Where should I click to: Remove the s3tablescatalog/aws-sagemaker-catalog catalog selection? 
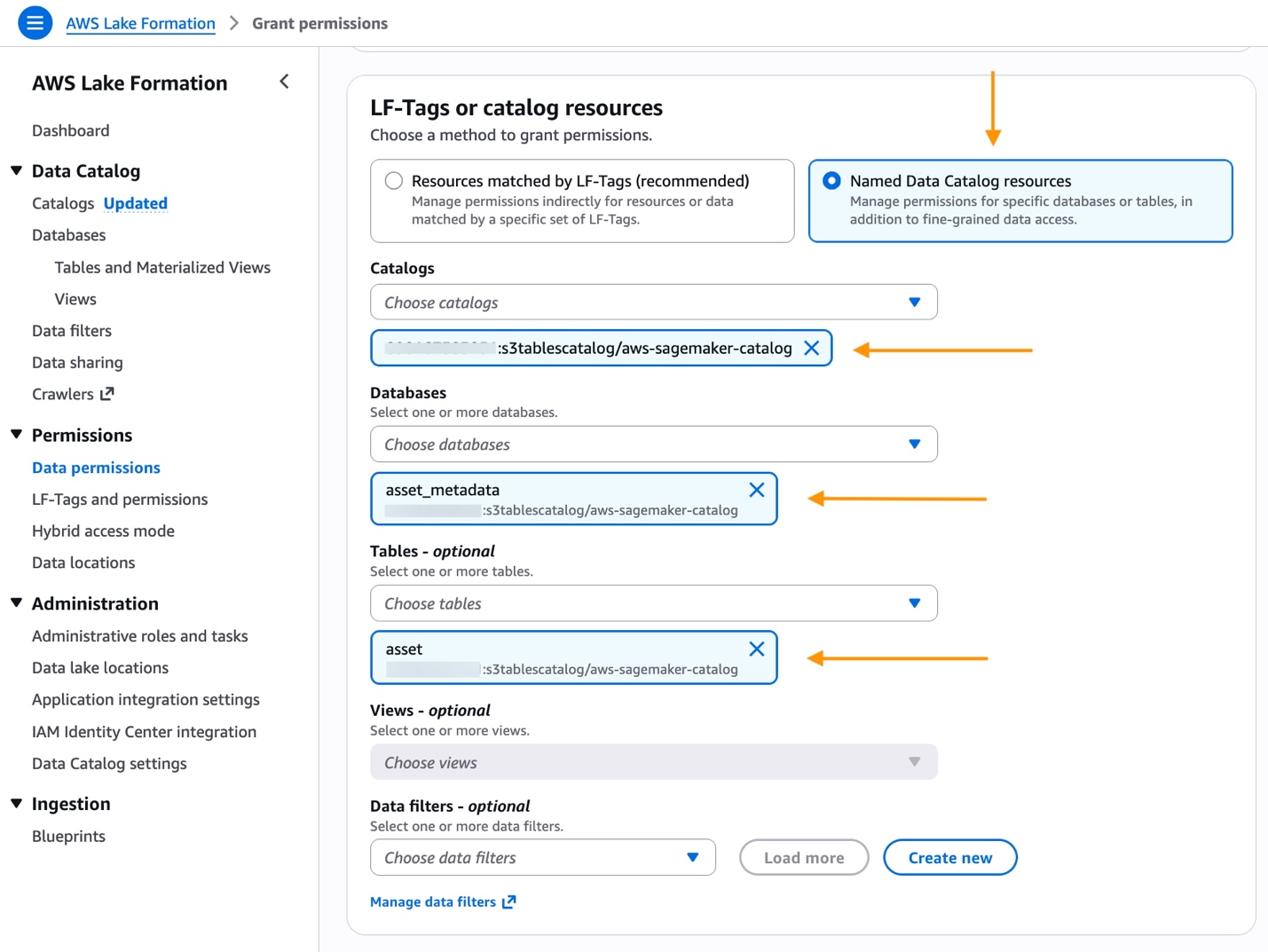[811, 348]
